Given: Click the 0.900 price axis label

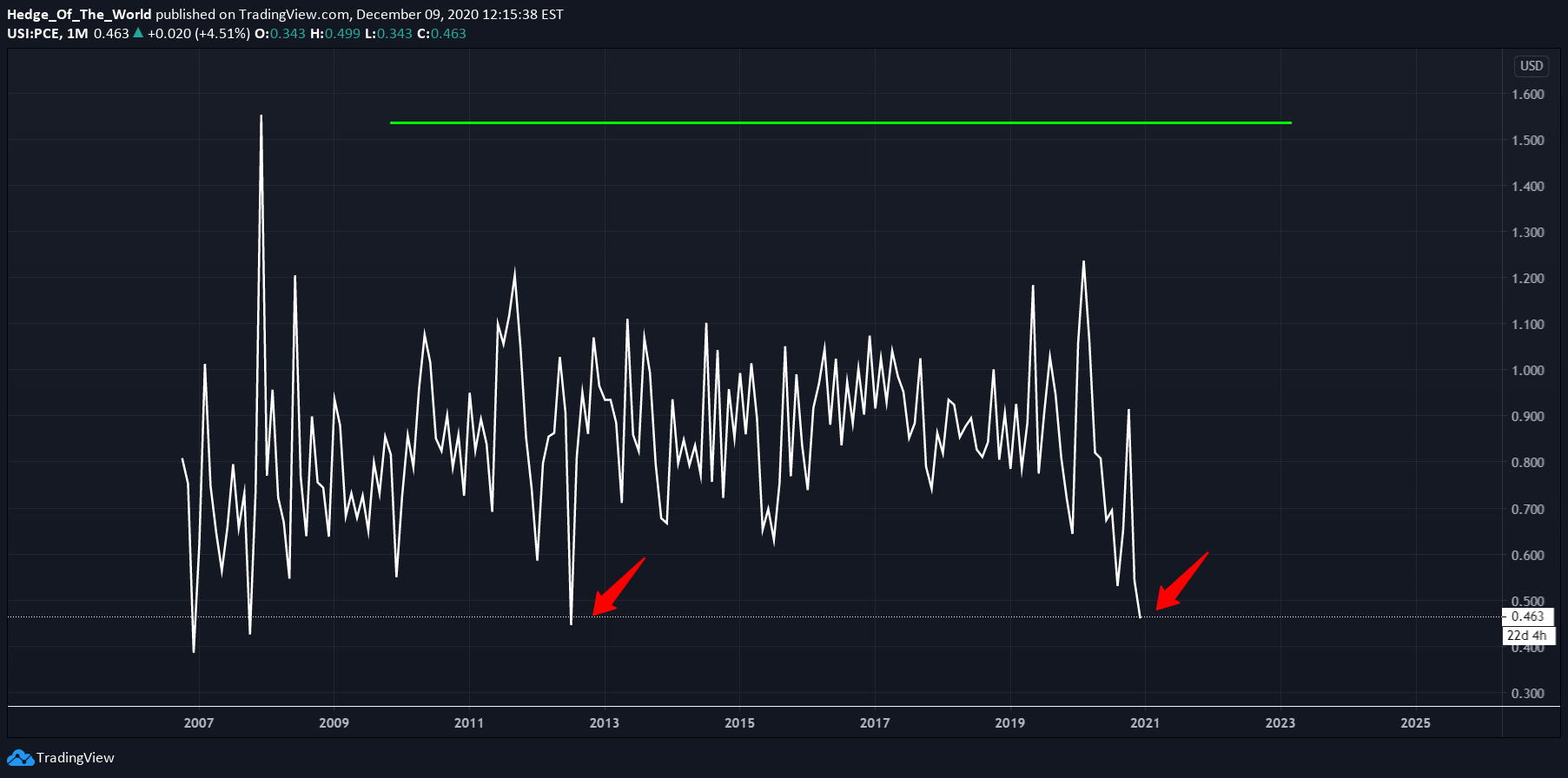Looking at the screenshot, I should pyautogui.click(x=1528, y=416).
